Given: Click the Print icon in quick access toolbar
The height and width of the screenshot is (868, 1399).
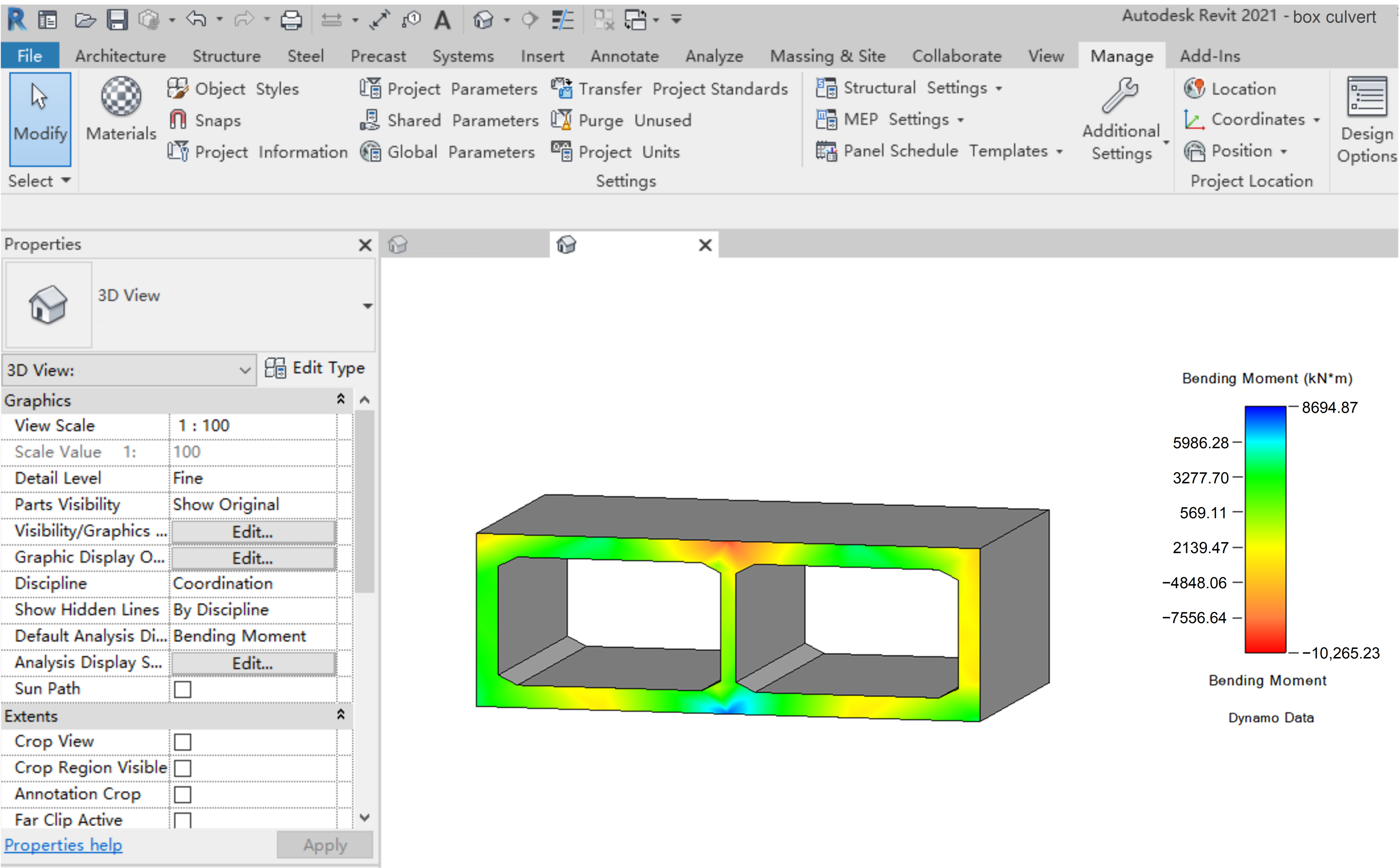Looking at the screenshot, I should (x=291, y=20).
